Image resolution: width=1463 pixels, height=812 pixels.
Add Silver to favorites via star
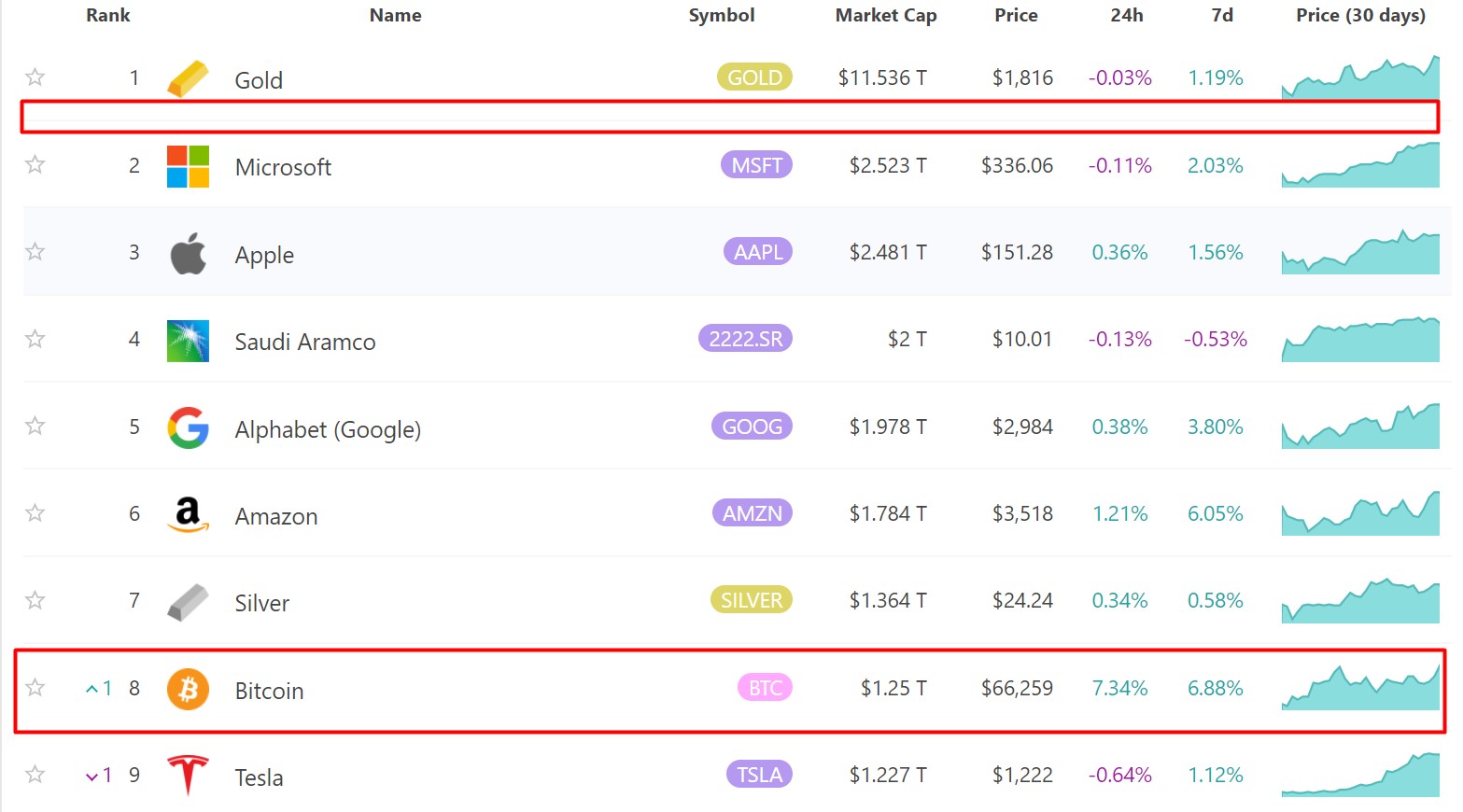pyautogui.click(x=35, y=600)
